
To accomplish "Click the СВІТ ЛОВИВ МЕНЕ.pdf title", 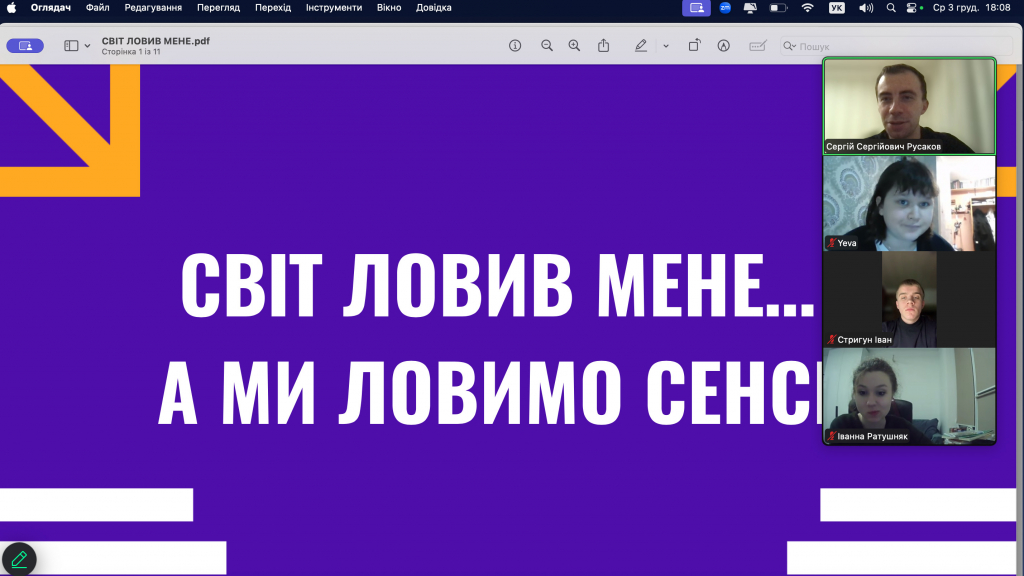I will (x=155, y=41).
